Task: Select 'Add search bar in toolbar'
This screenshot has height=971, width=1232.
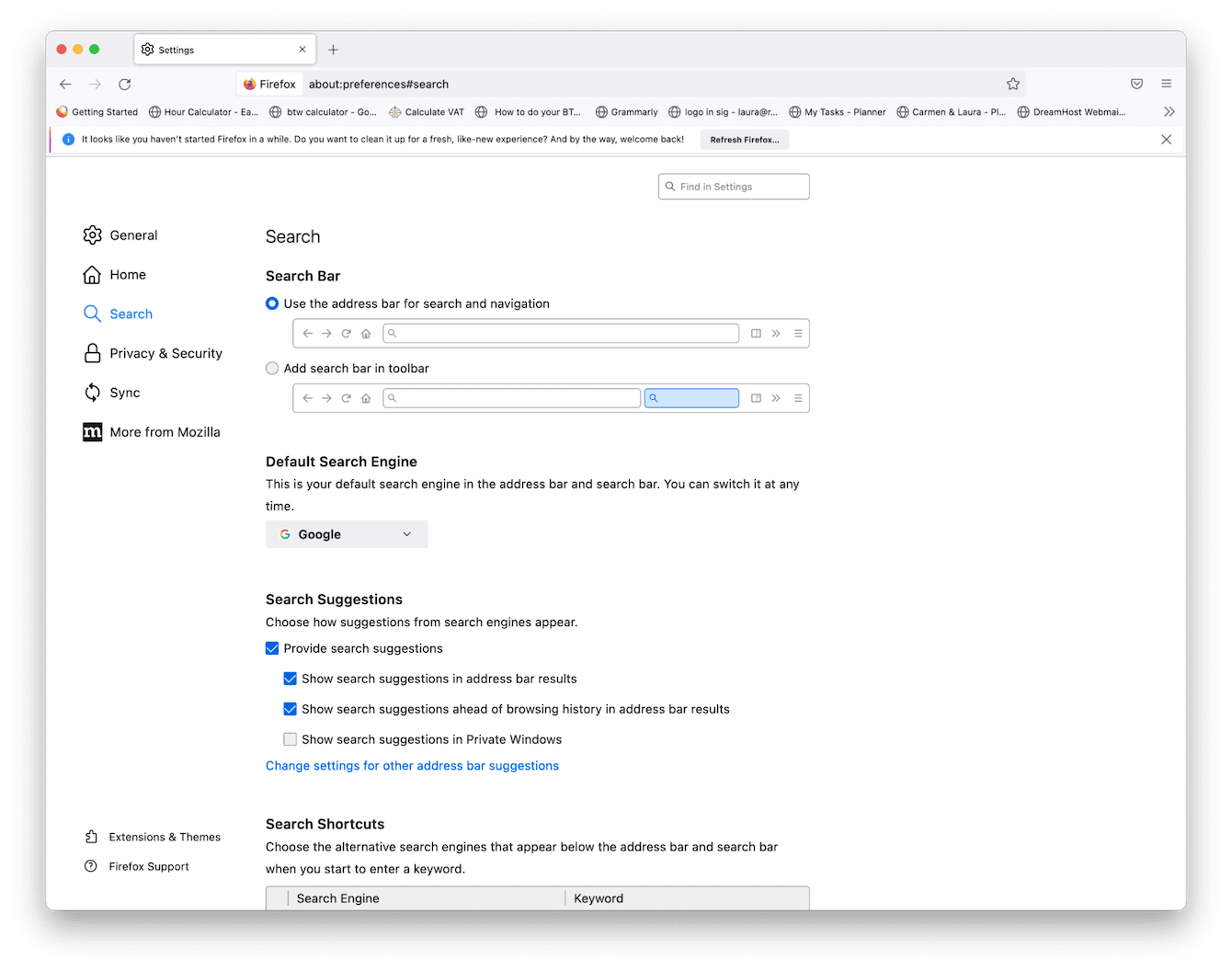Action: [272, 368]
